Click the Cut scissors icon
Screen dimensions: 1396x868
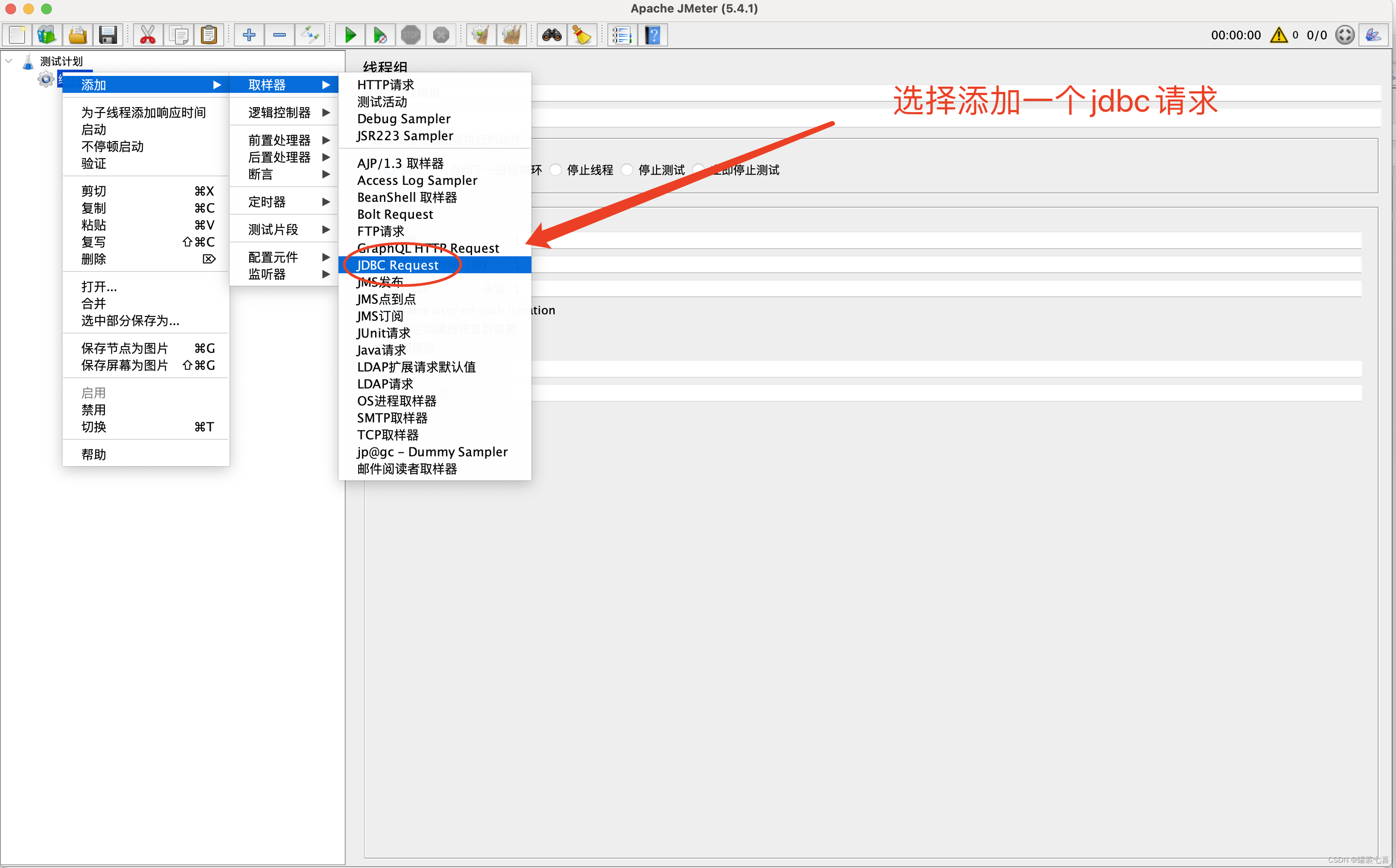(x=147, y=35)
